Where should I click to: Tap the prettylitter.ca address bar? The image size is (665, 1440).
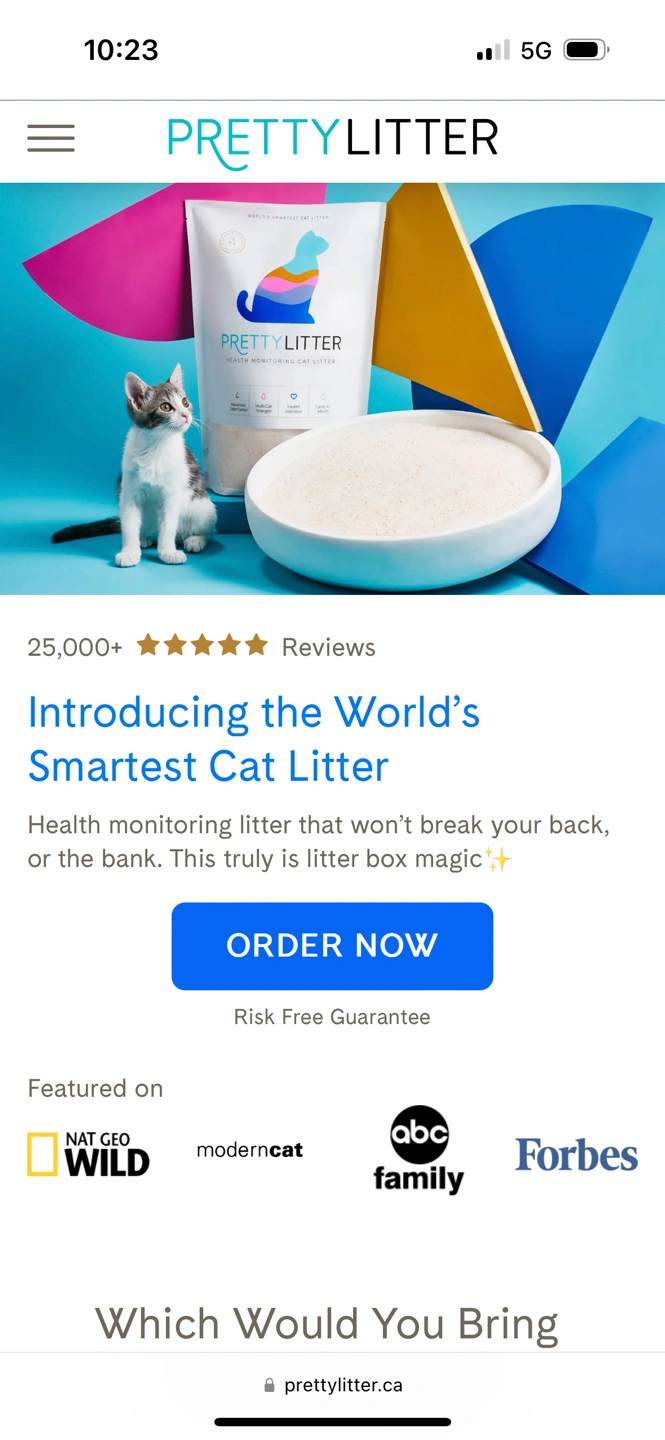pos(333,1386)
